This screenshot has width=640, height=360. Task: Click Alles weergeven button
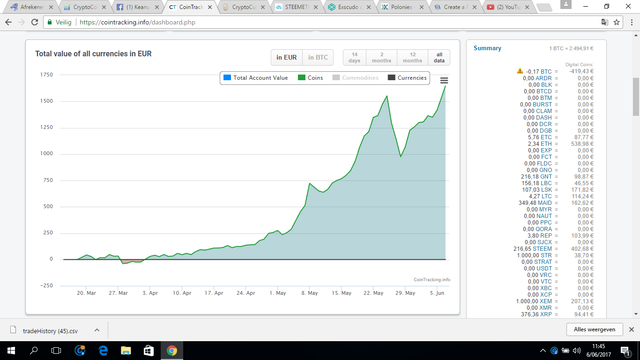click(594, 329)
